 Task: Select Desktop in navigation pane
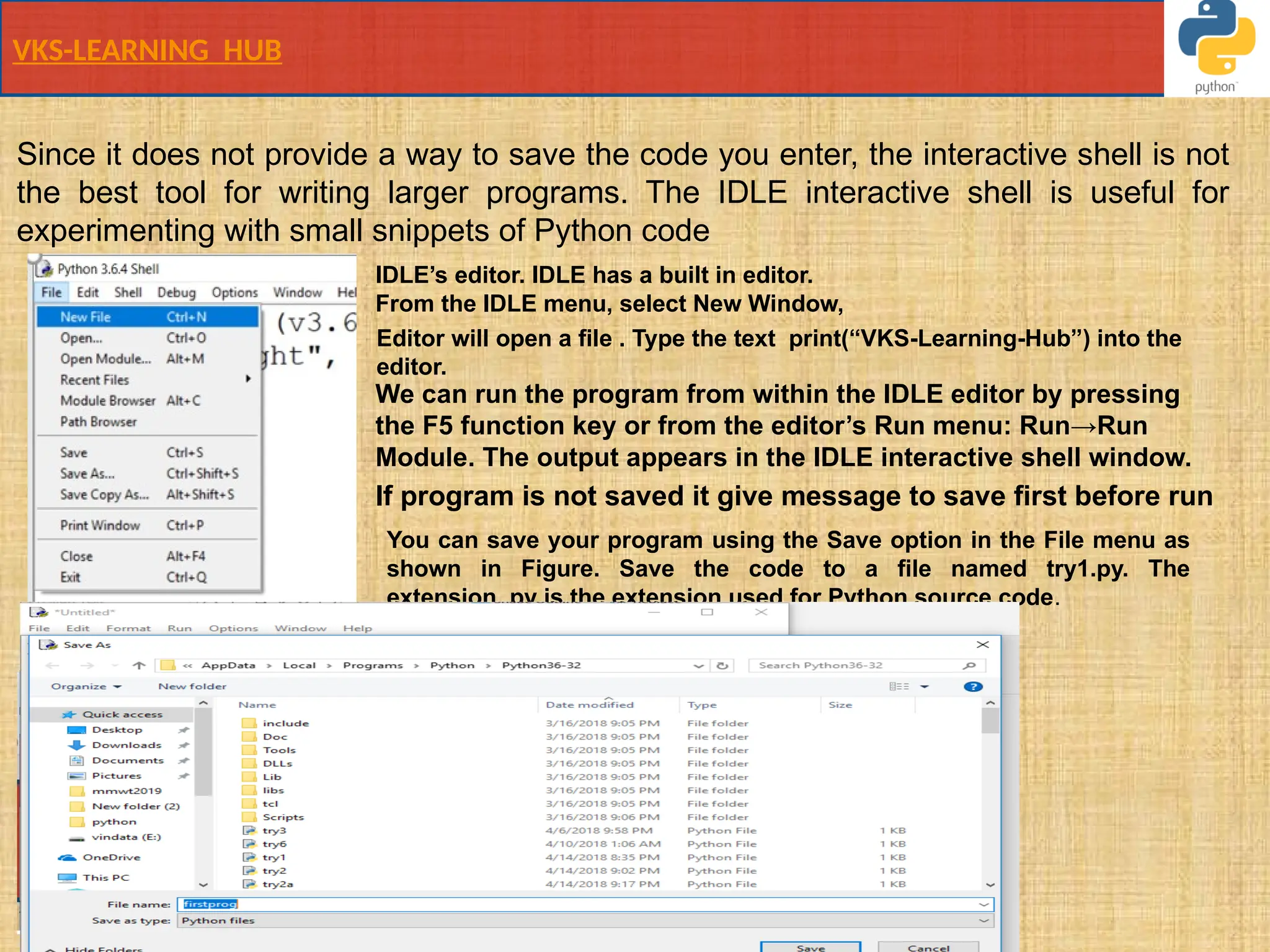click(117, 730)
